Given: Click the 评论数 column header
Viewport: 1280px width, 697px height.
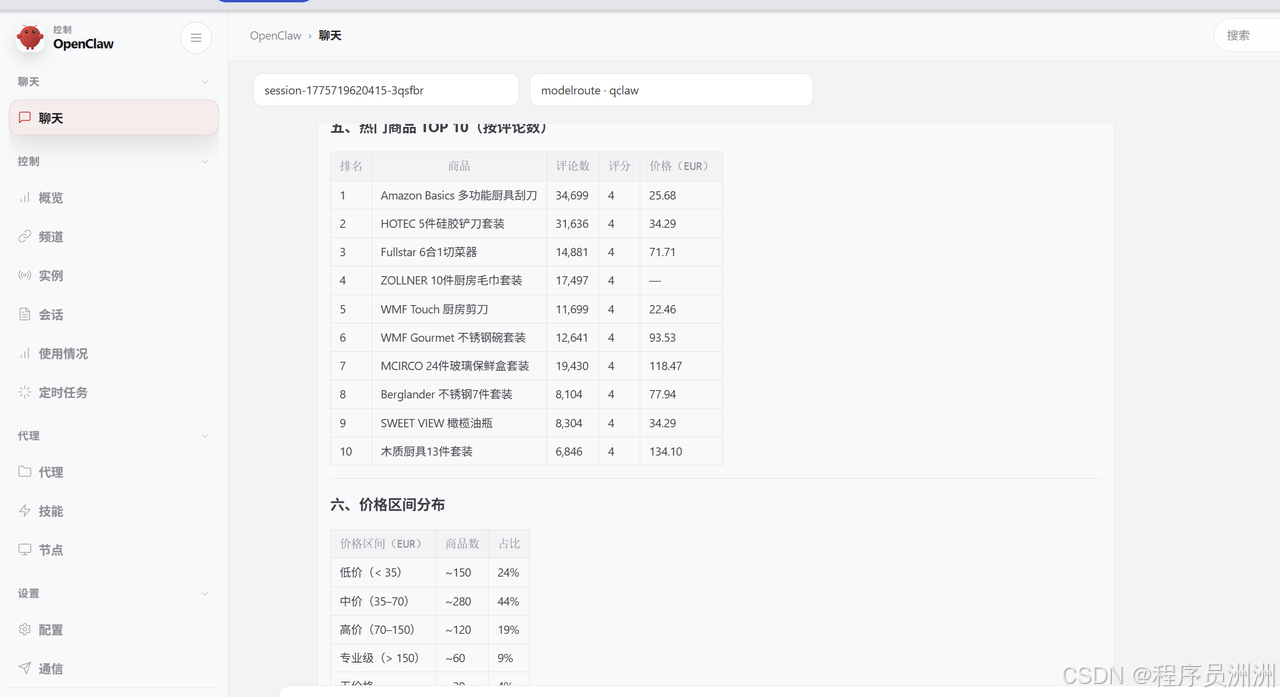Looking at the screenshot, I should [x=573, y=166].
